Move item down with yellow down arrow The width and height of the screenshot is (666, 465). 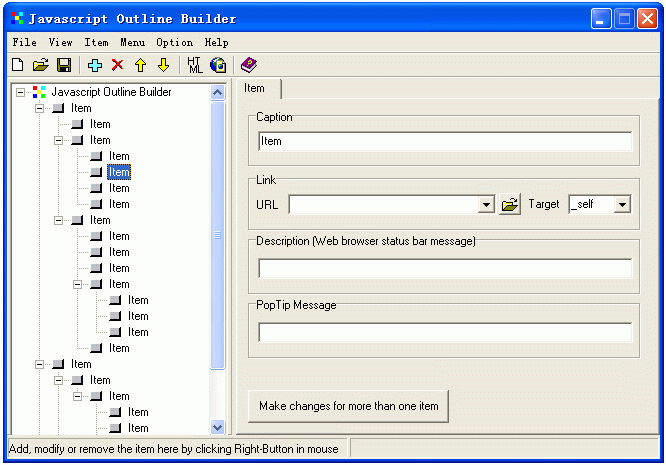tap(164, 65)
